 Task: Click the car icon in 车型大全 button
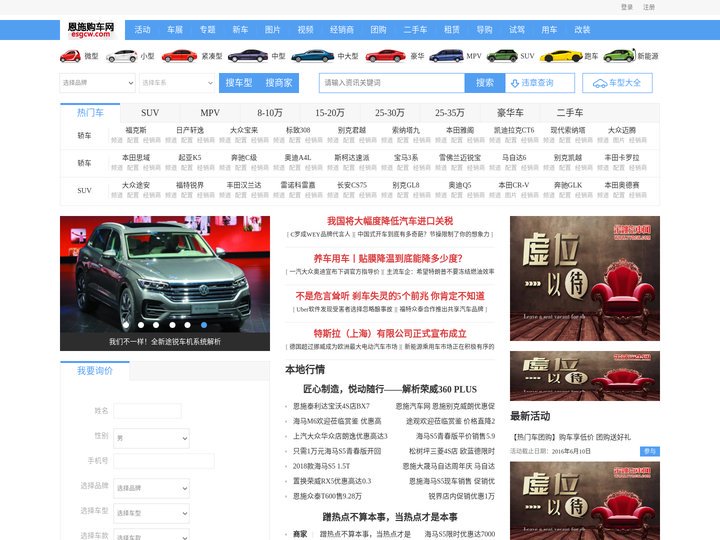[x=600, y=83]
